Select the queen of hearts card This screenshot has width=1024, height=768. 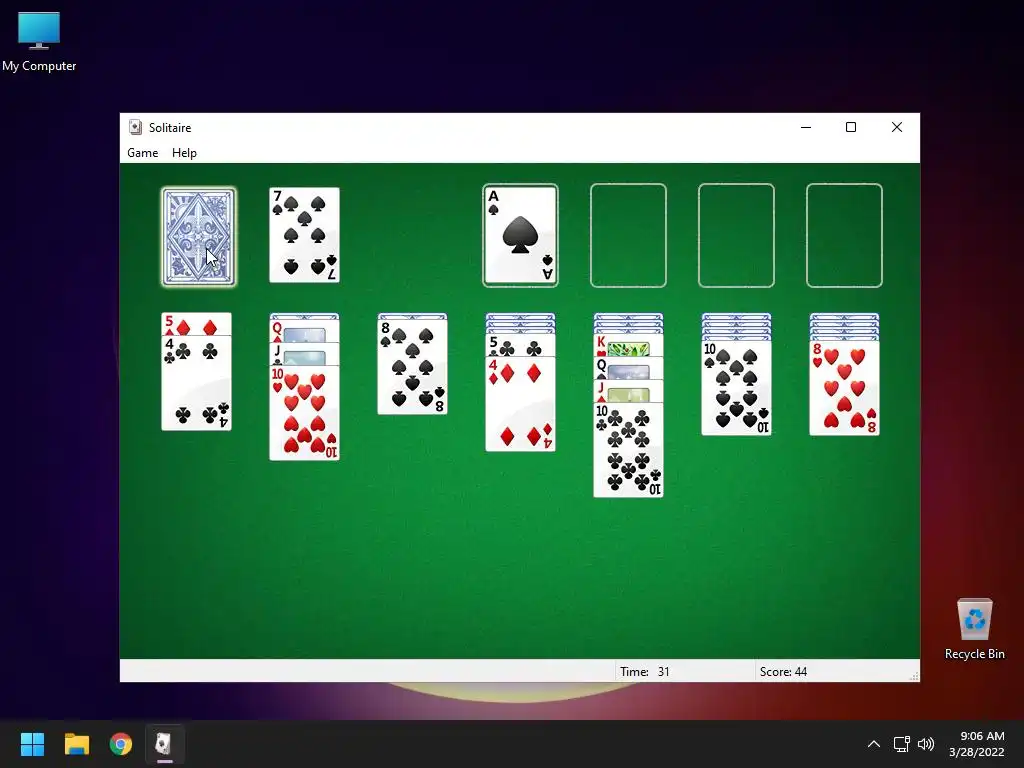pos(304,333)
